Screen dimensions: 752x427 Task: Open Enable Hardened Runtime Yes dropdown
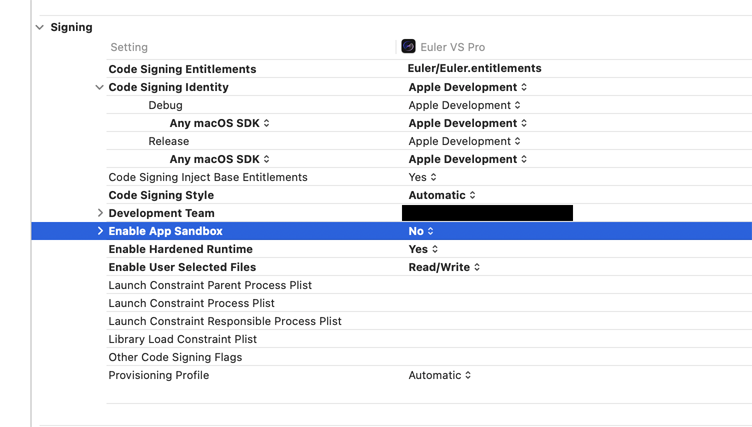(423, 249)
